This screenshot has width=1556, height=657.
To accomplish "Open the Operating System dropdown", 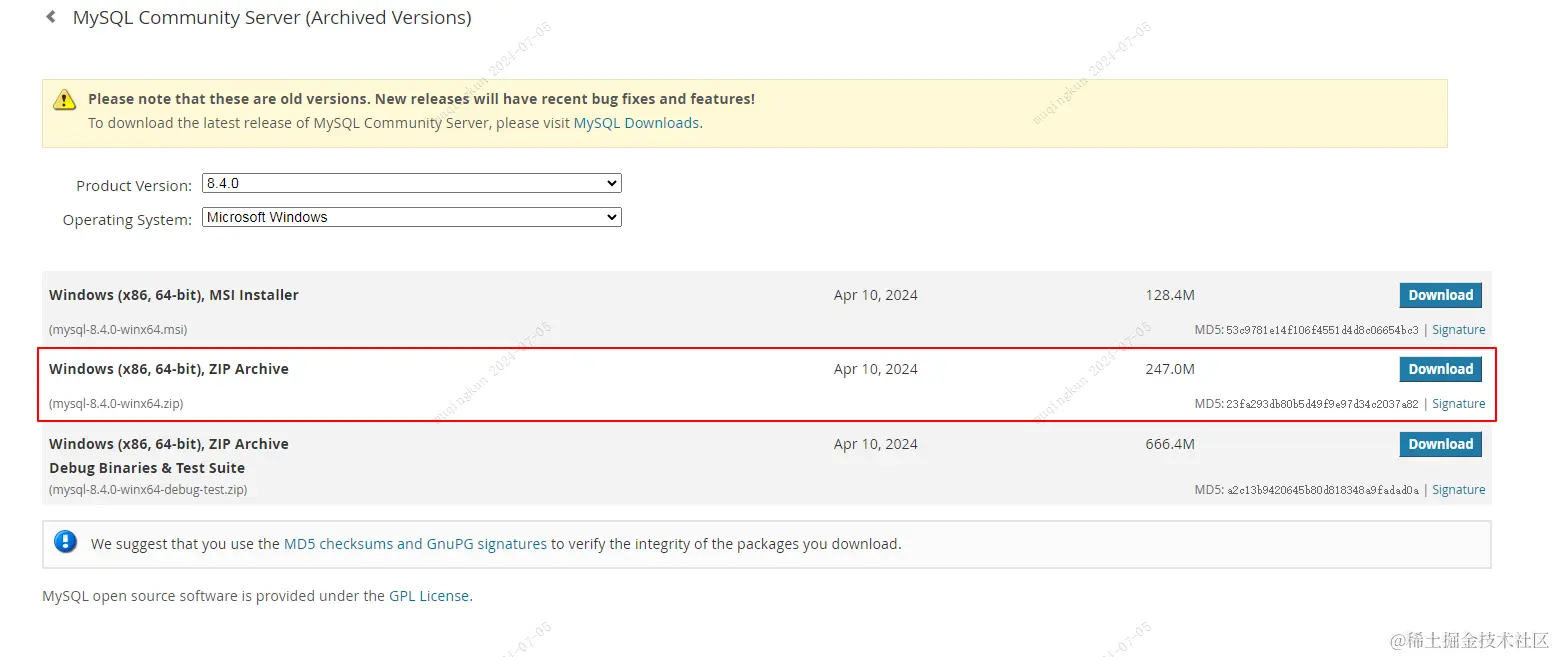I will (412, 217).
